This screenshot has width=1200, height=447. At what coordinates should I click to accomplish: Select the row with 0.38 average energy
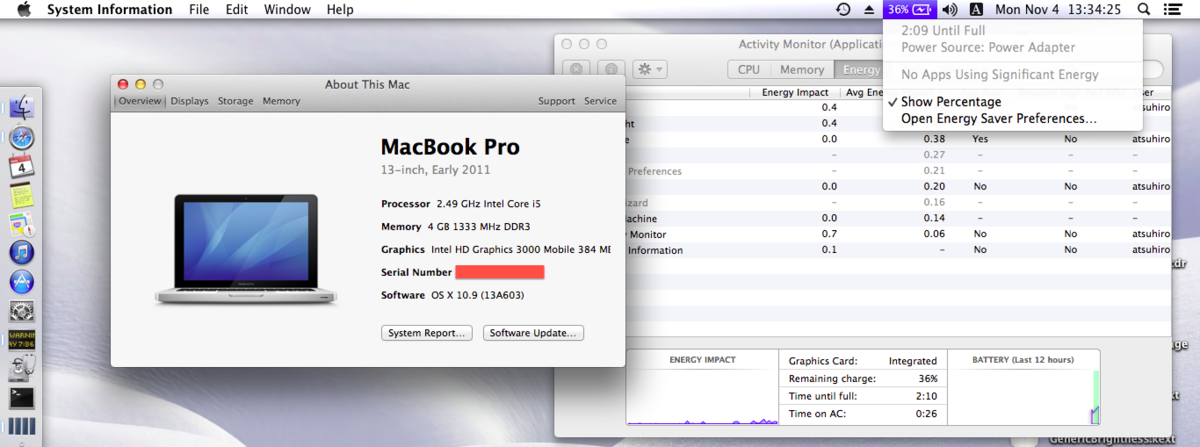[x=898, y=139]
